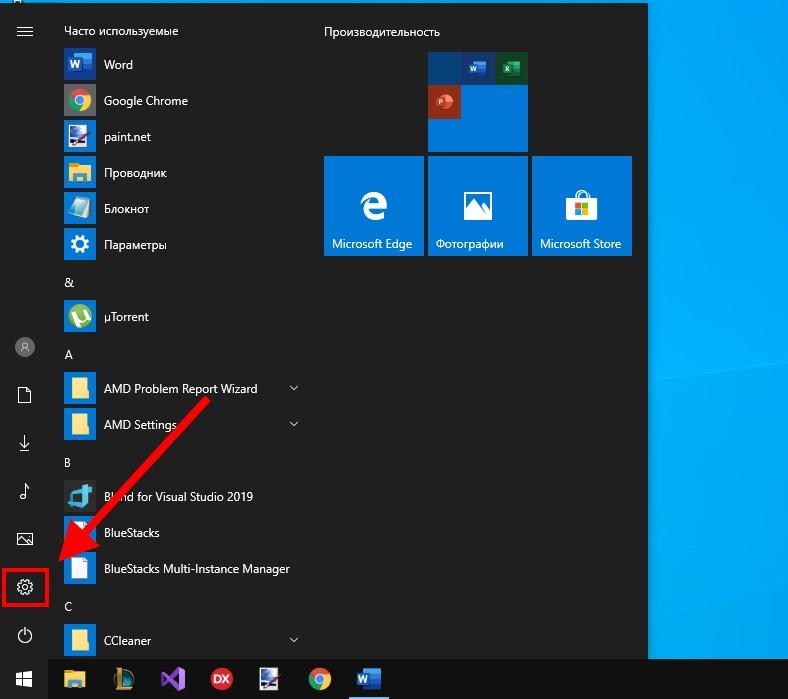Open the Фотографии tile
The height and width of the screenshot is (699, 788).
pos(477,206)
